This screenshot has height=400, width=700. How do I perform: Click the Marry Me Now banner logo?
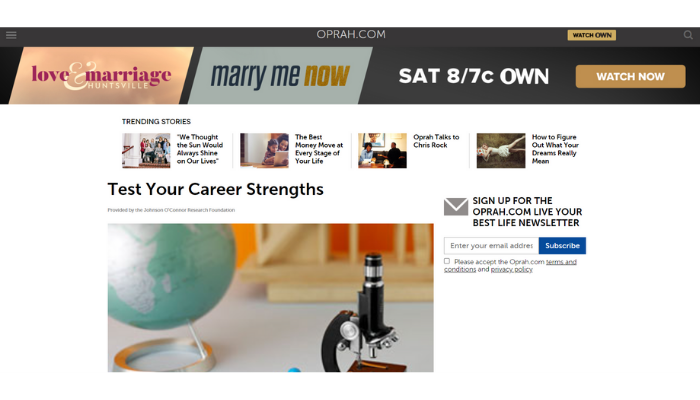(280, 75)
